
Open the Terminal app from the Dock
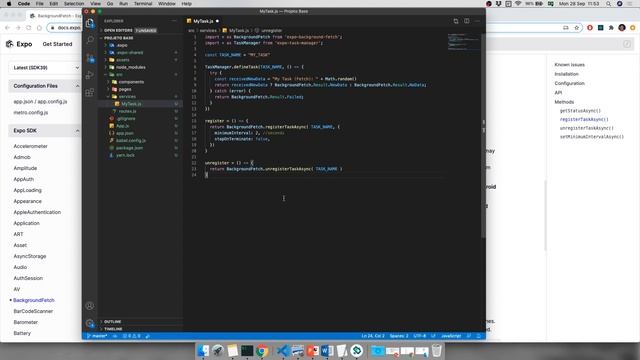coord(247,351)
